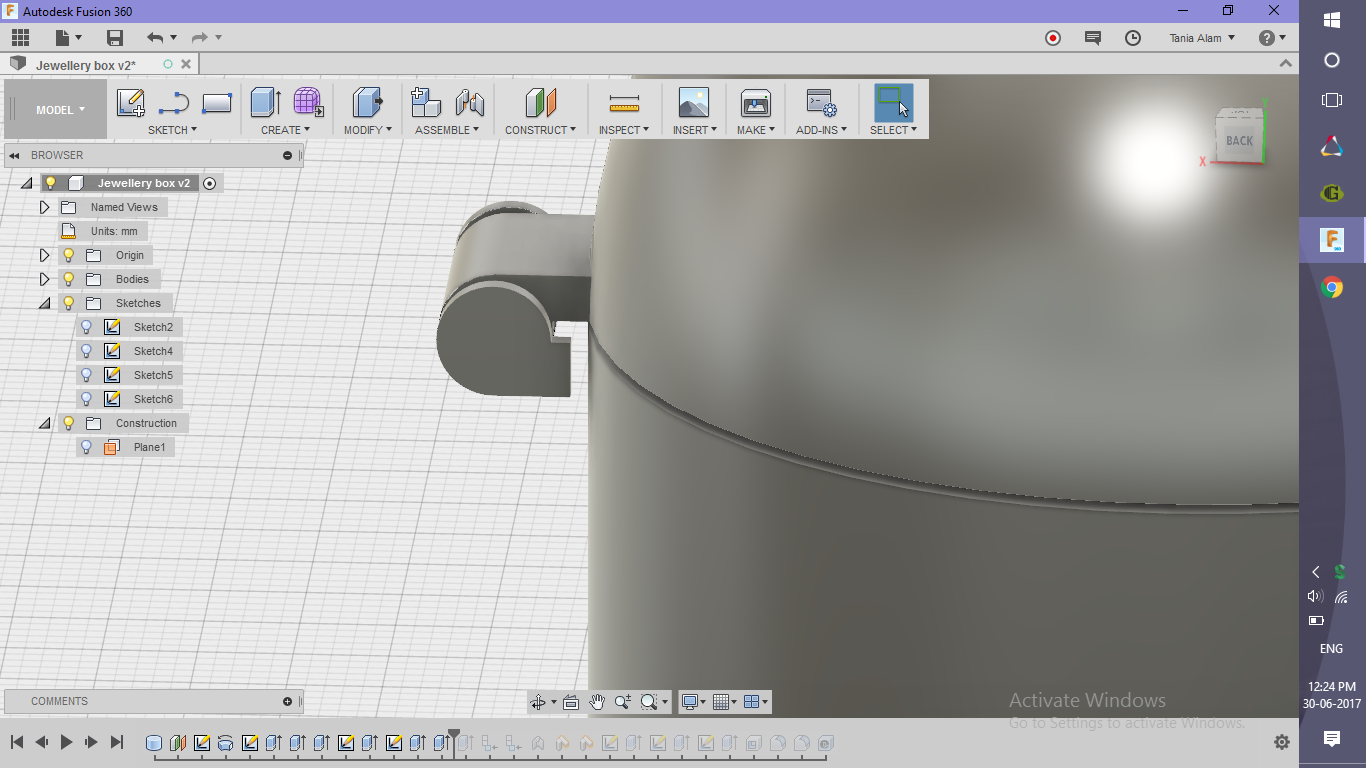This screenshot has height=768, width=1366.
Task: Hide the Bodies folder via lightbulb
Action: (x=68, y=279)
